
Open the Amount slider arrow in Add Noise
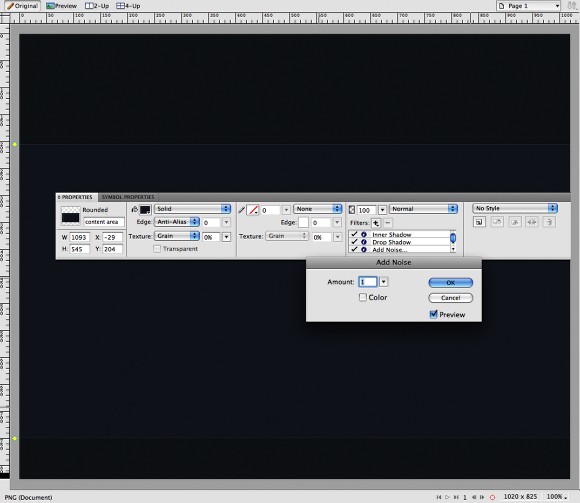(x=384, y=282)
